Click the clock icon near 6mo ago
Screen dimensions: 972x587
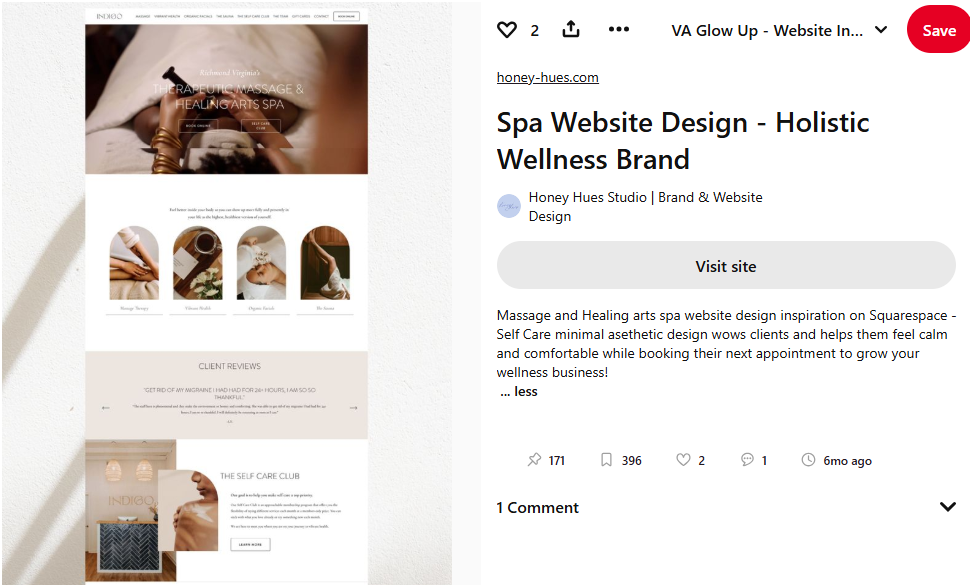tap(808, 460)
